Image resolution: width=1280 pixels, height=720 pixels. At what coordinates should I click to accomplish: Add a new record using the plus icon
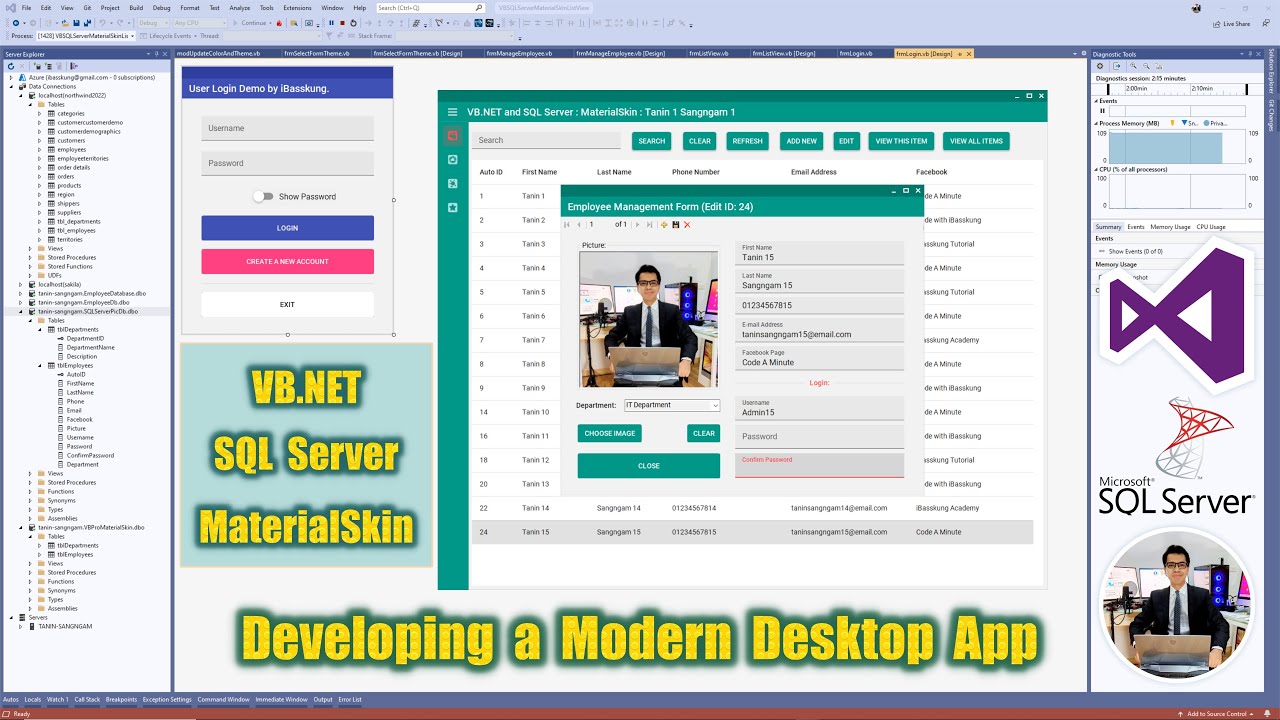(663, 224)
